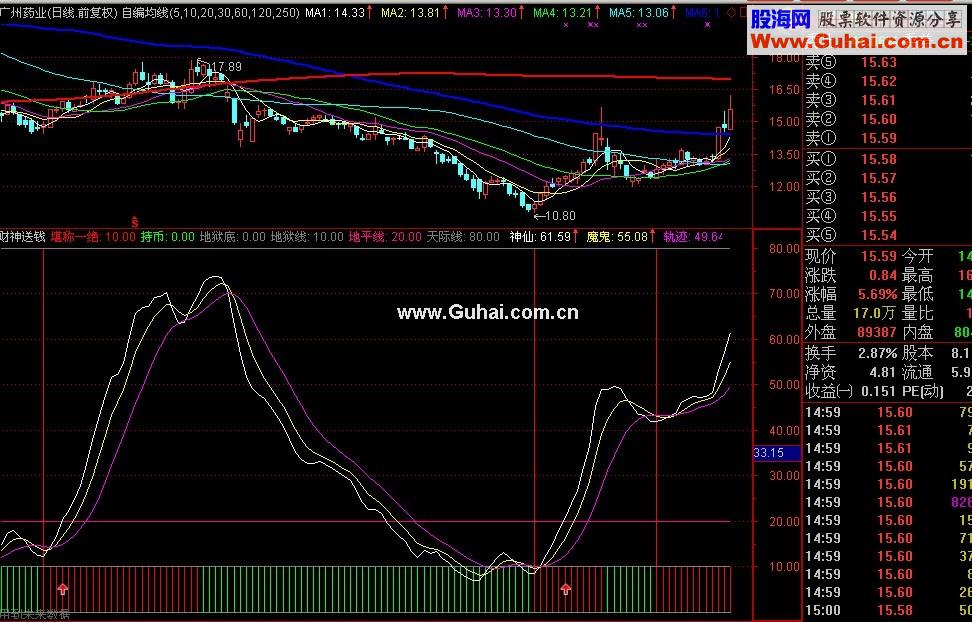Click the MA4: 13.21 value
The image size is (972, 622).
coord(562,12)
